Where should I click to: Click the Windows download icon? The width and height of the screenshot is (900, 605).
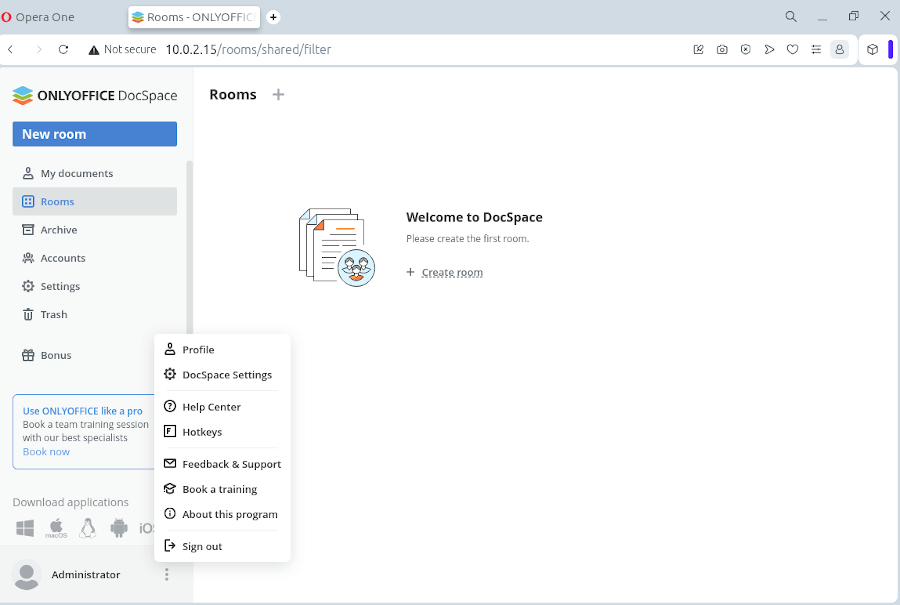(x=25, y=528)
